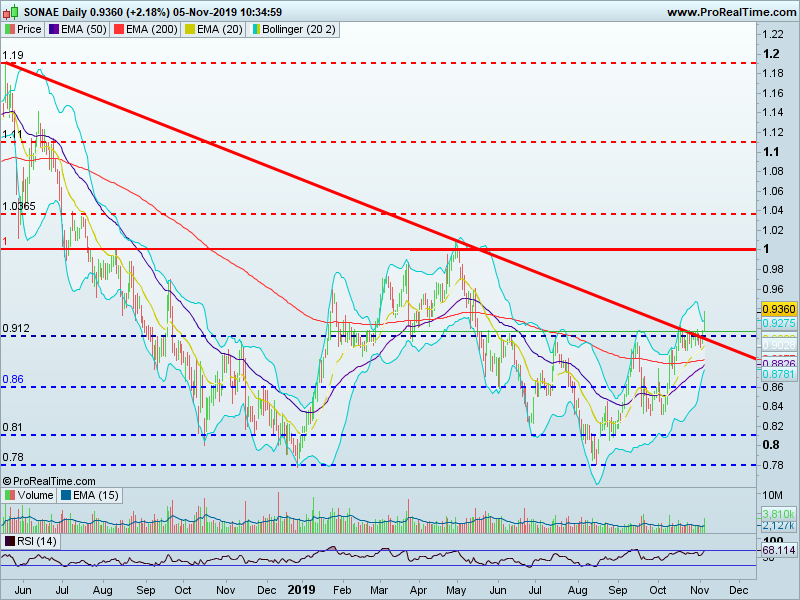Click the candlestick chart icon beside SONAE
The image size is (800, 600).
tap(11, 11)
